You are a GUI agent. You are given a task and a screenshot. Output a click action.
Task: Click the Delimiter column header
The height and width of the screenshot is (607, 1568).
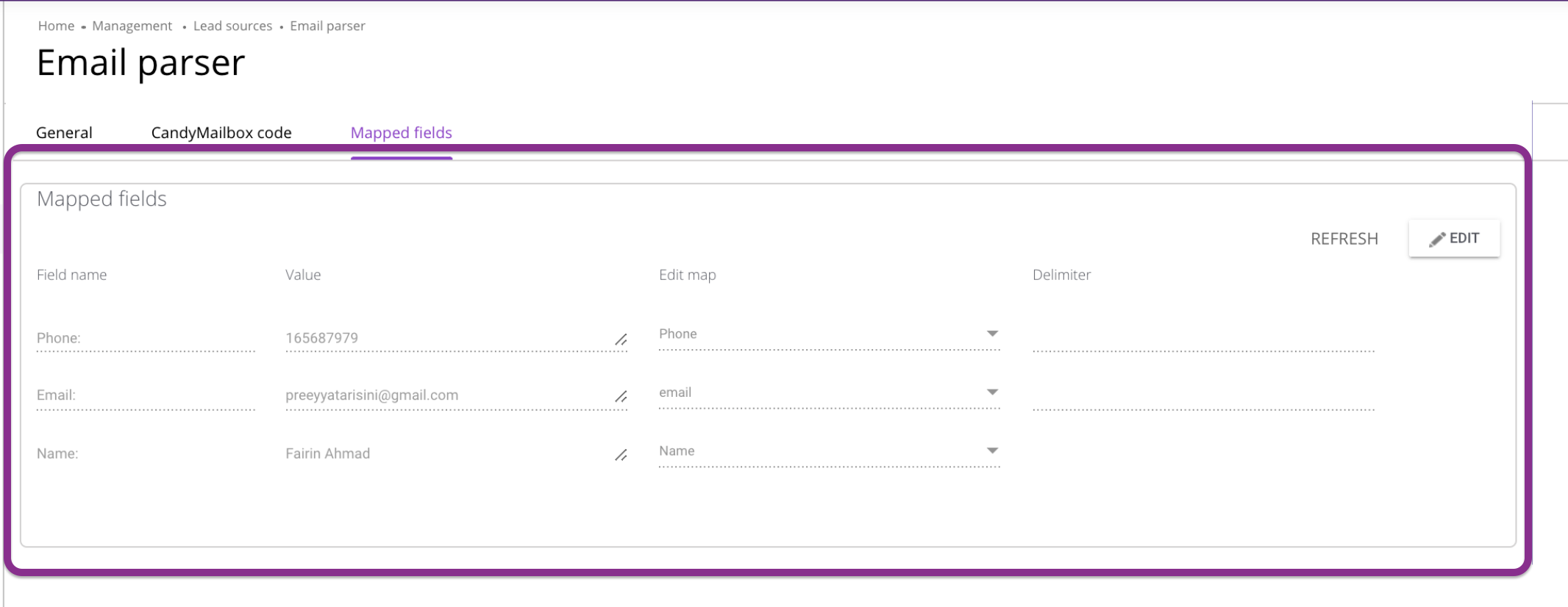click(1061, 275)
